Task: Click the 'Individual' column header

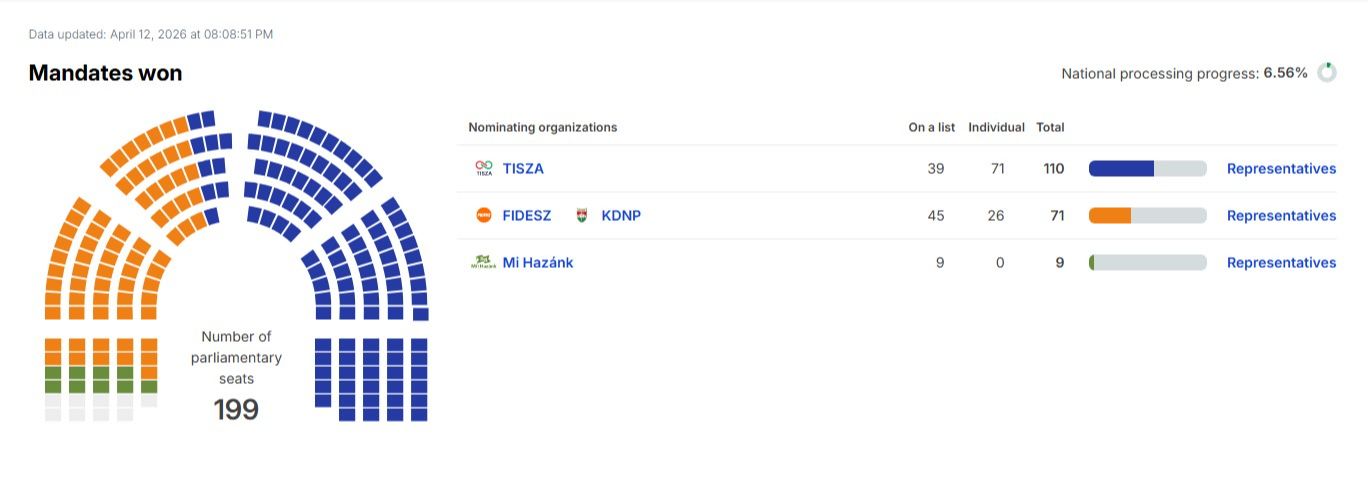Action: 996,127
